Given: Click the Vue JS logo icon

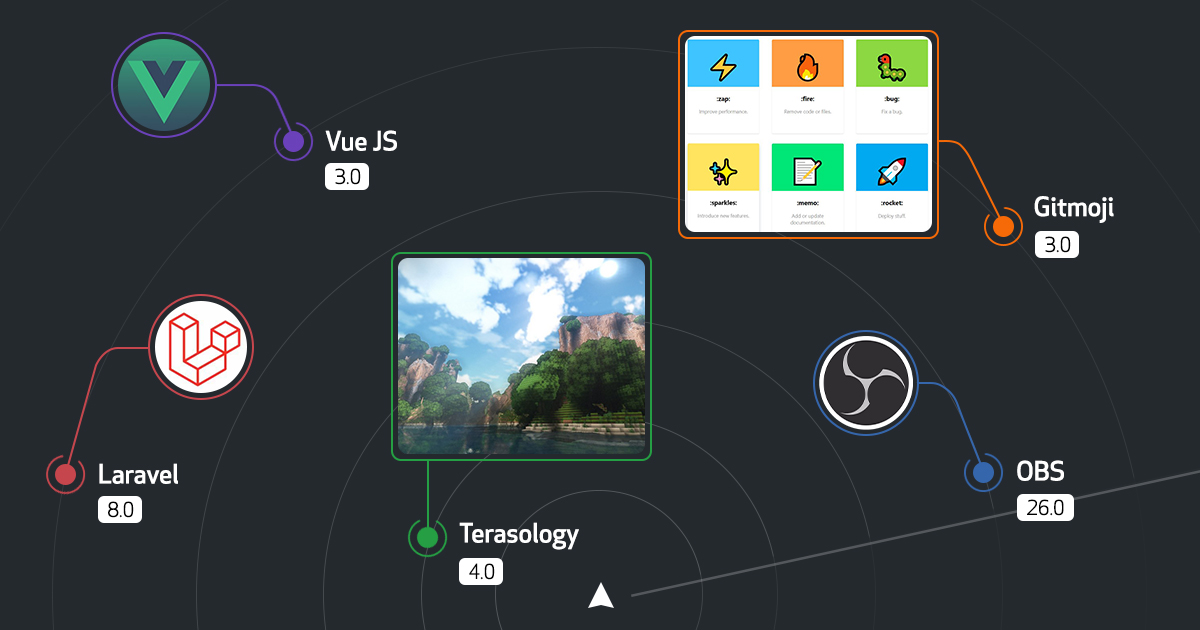Looking at the screenshot, I should (163, 84).
